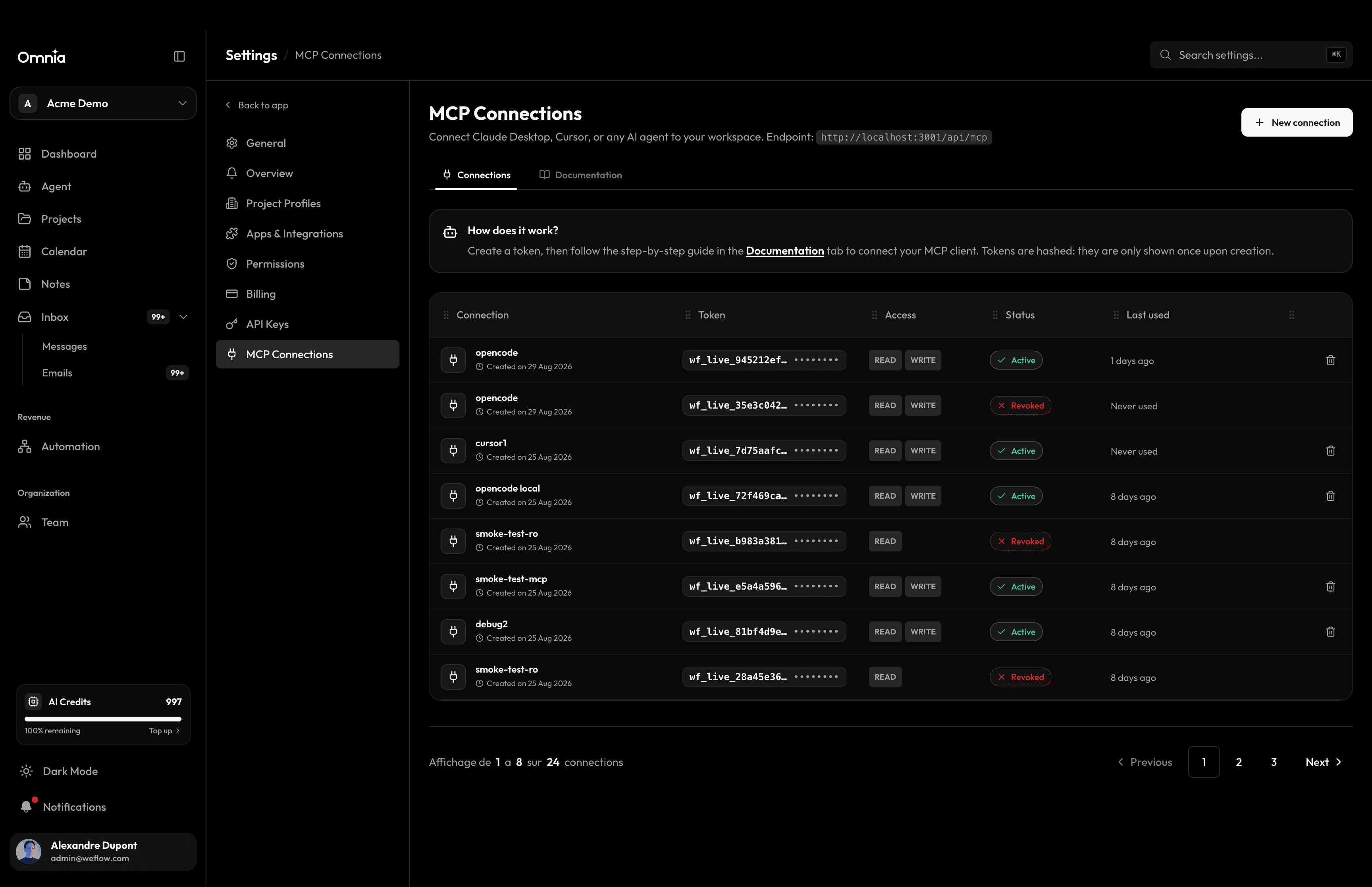The width and height of the screenshot is (1372, 887).
Task: Click the plug icon for smoke-test-mcp
Action: point(453,586)
